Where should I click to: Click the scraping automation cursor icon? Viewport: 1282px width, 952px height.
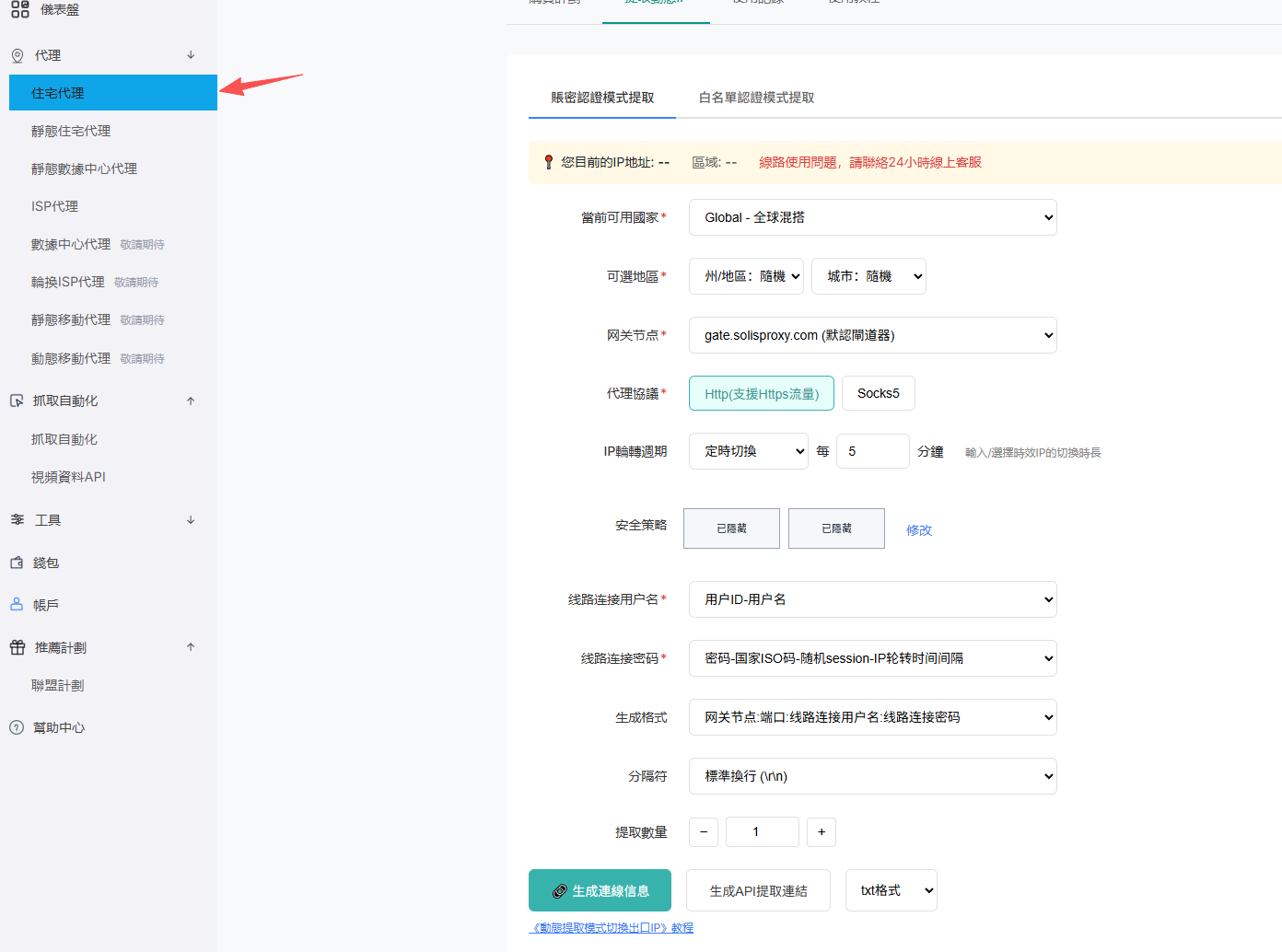pyautogui.click(x=17, y=401)
